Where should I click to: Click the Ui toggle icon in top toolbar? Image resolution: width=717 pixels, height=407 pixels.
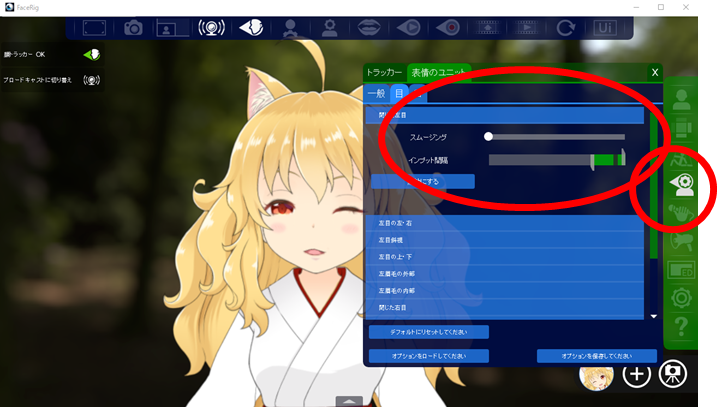pyautogui.click(x=605, y=28)
